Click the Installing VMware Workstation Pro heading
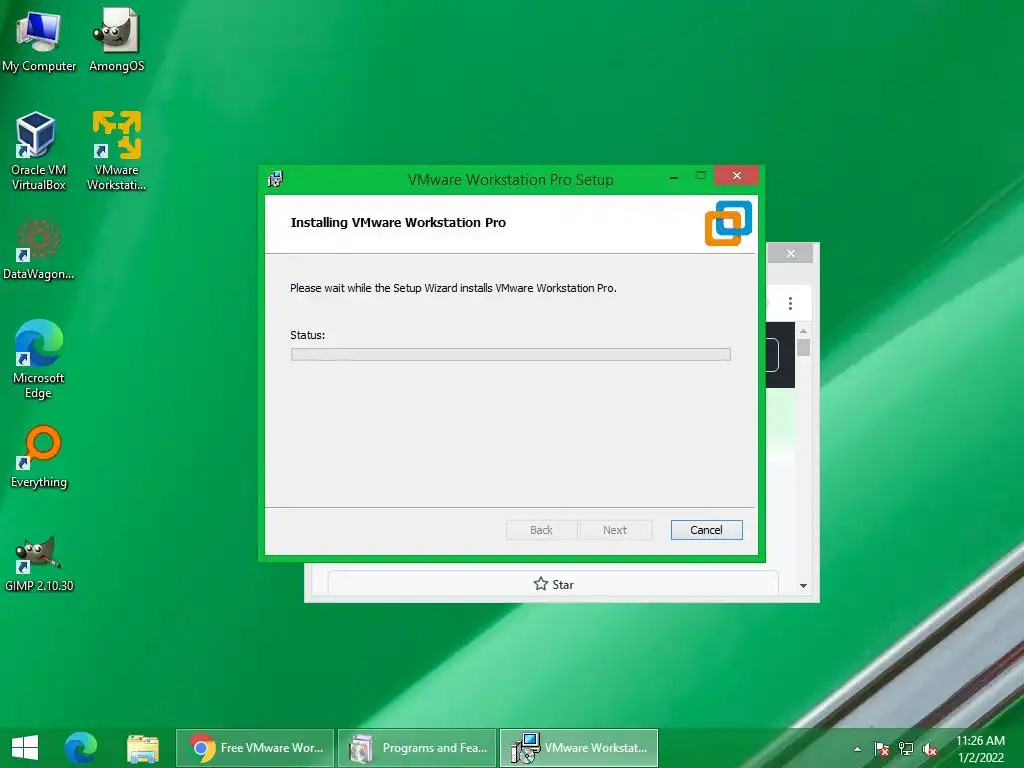 coord(398,222)
